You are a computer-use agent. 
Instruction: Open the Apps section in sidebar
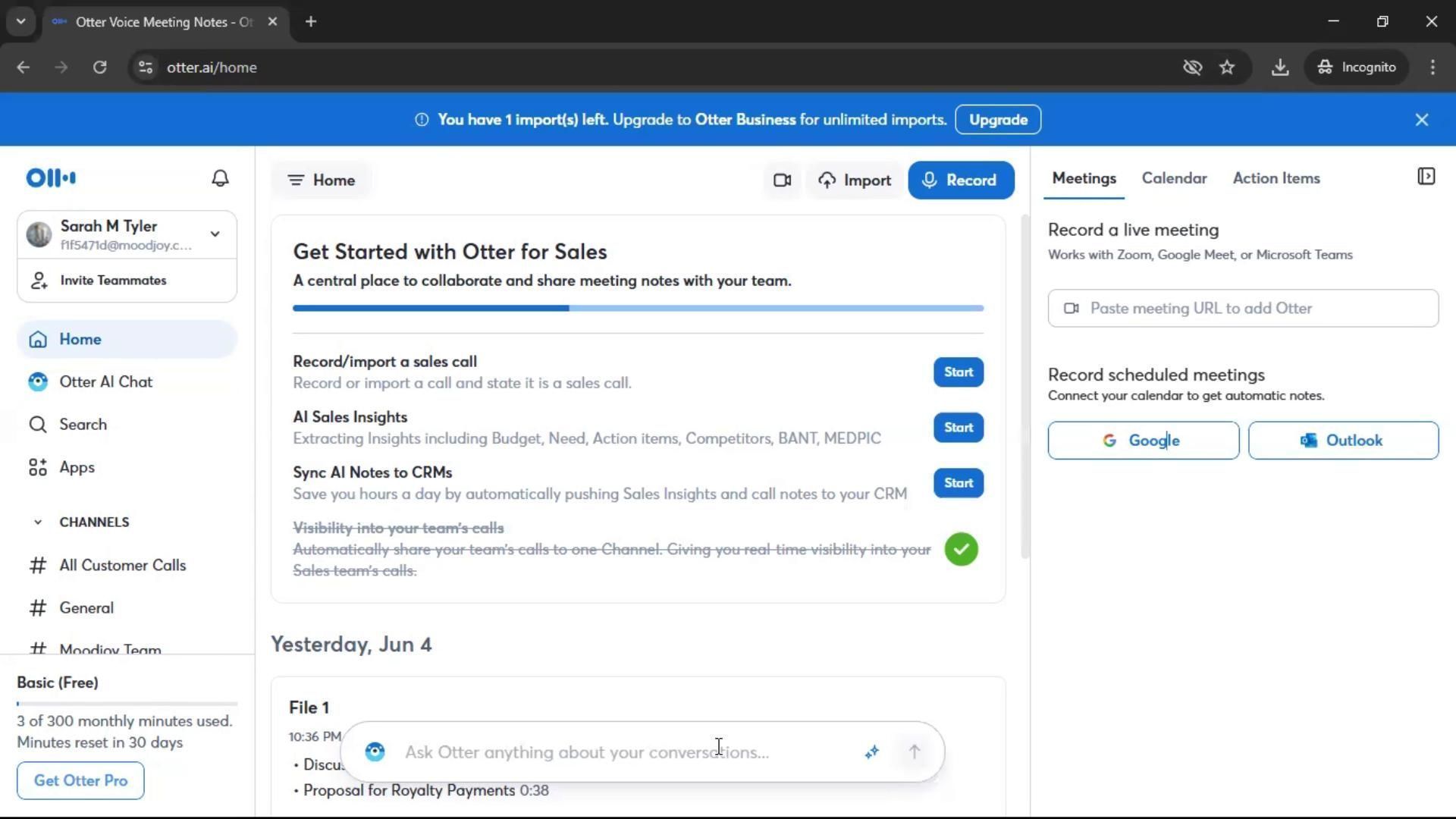click(77, 467)
